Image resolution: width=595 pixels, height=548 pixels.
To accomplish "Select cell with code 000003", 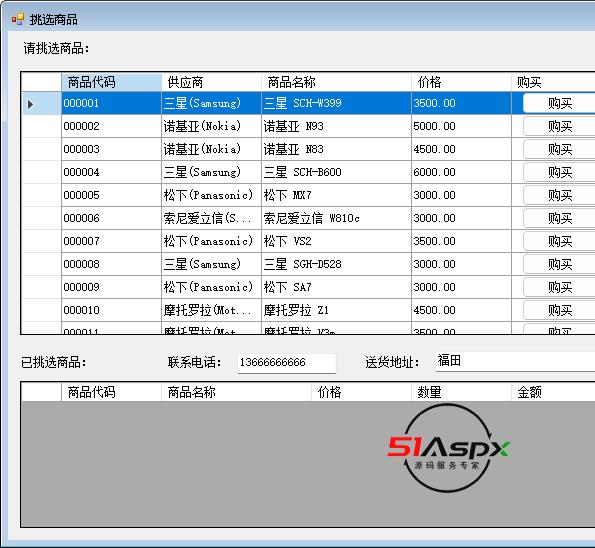I will point(112,149).
